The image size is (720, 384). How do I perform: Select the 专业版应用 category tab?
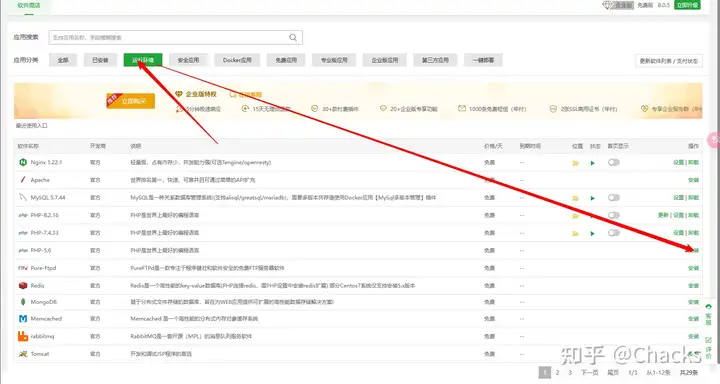[334, 60]
